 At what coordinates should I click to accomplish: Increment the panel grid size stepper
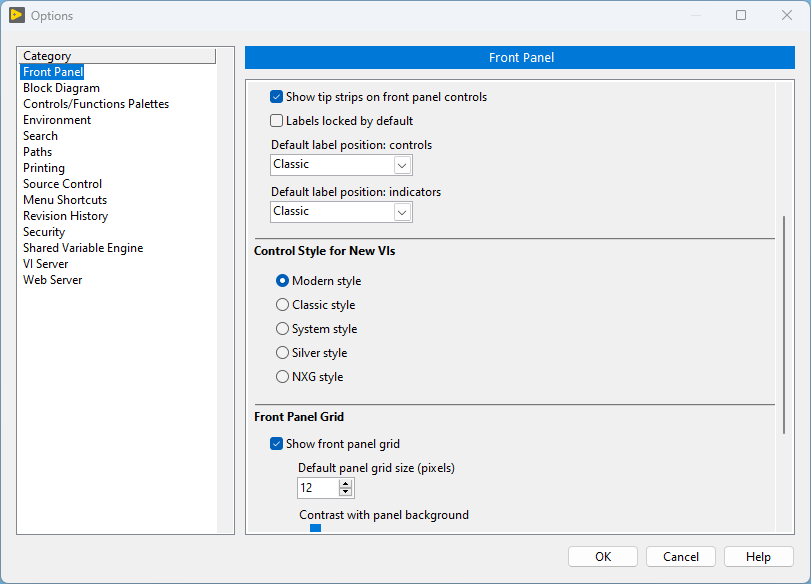click(x=346, y=484)
